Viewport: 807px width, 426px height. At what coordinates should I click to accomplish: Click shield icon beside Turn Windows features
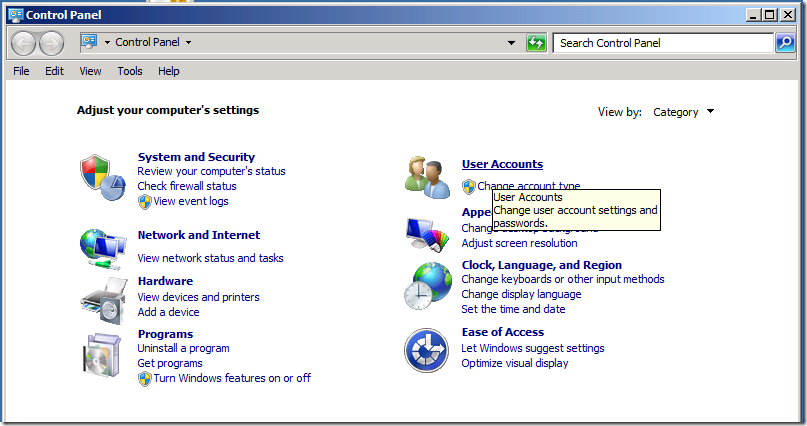(x=145, y=379)
